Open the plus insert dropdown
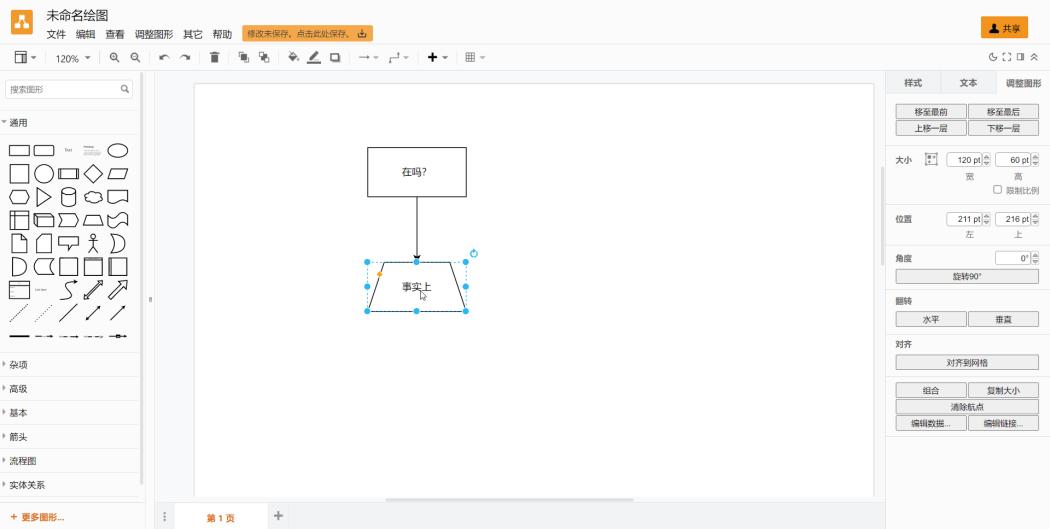Screen dimensions: 1050x529 [x=437, y=58]
